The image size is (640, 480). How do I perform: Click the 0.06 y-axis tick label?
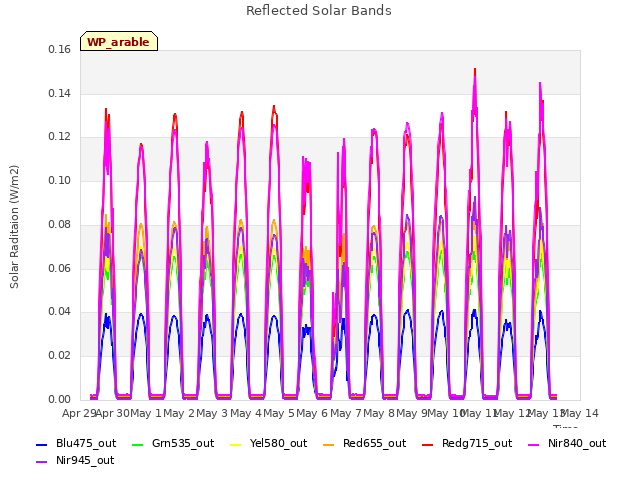(x=59, y=268)
